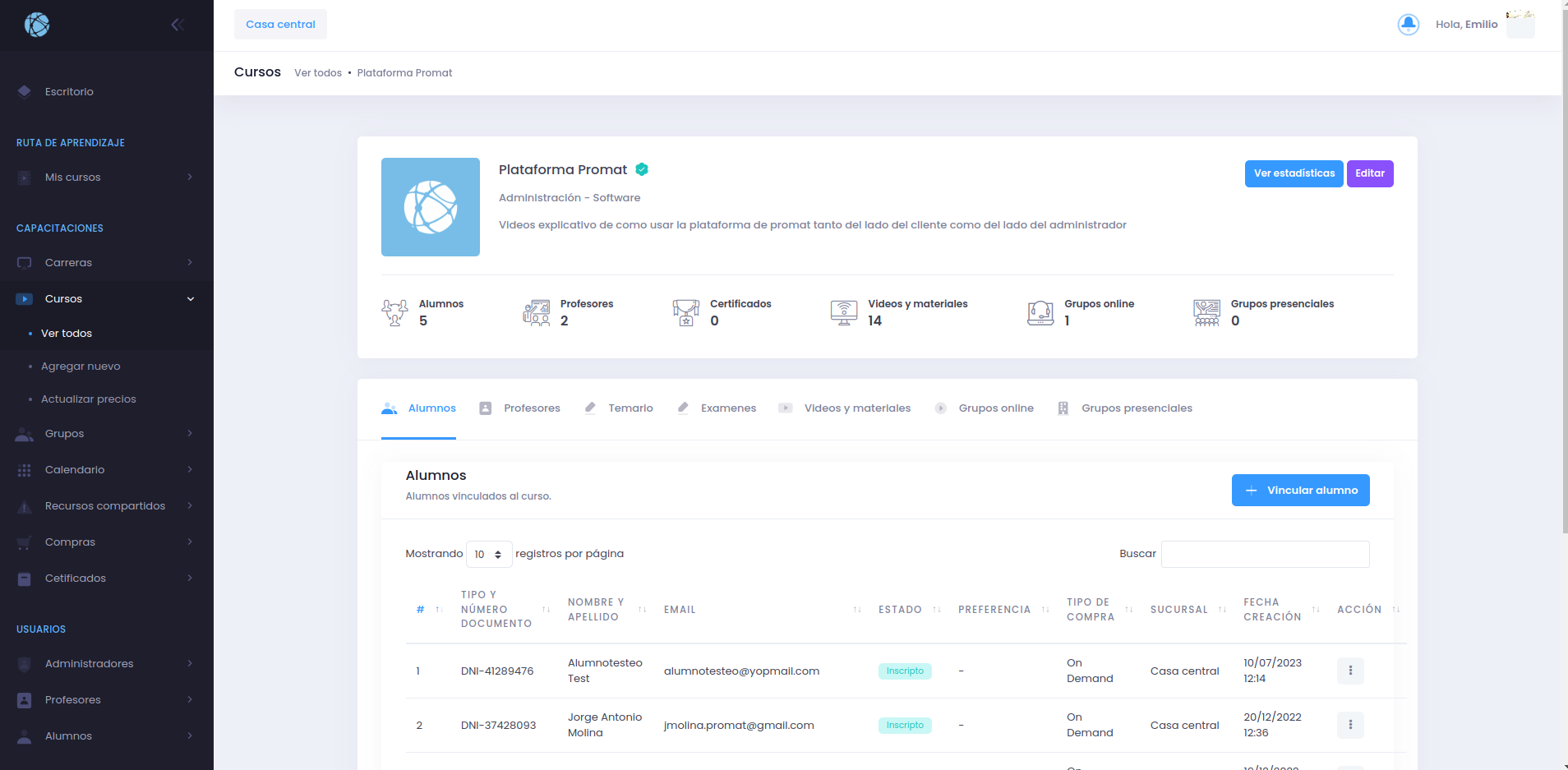Open Recursos compartidos from sidebar

(x=105, y=505)
